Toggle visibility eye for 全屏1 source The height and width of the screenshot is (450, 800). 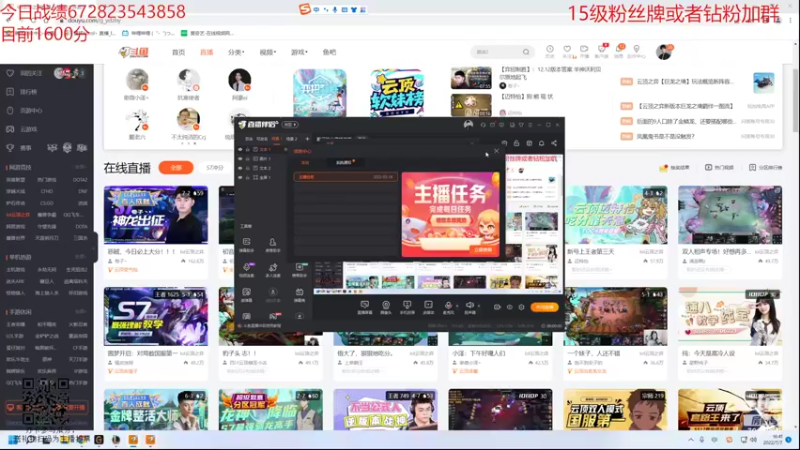click(240, 177)
